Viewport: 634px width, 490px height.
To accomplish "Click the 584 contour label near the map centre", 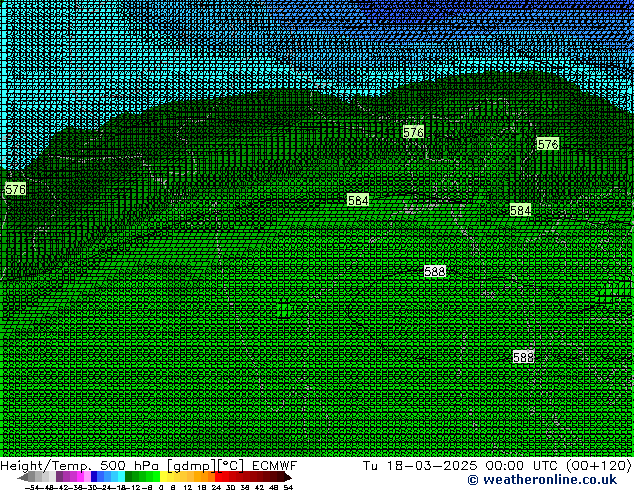I will click(358, 200).
